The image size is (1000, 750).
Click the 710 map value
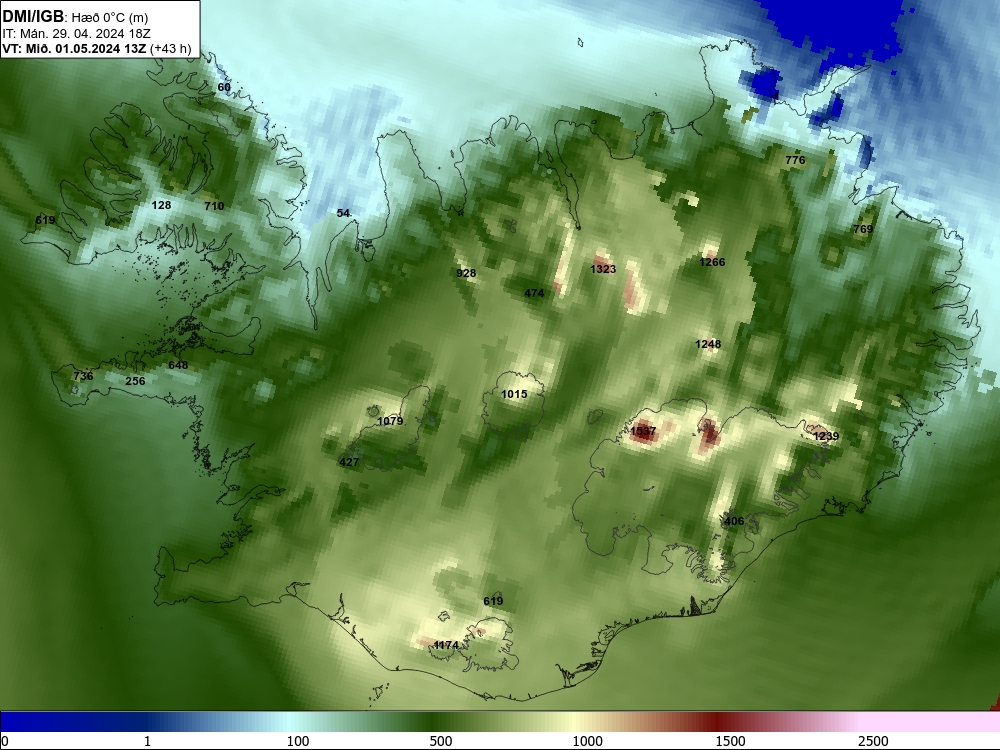214,206
